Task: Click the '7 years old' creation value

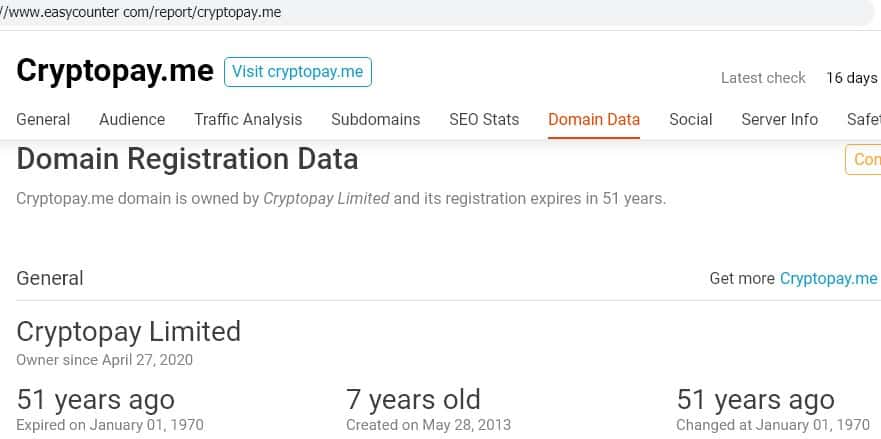Action: click(x=413, y=400)
